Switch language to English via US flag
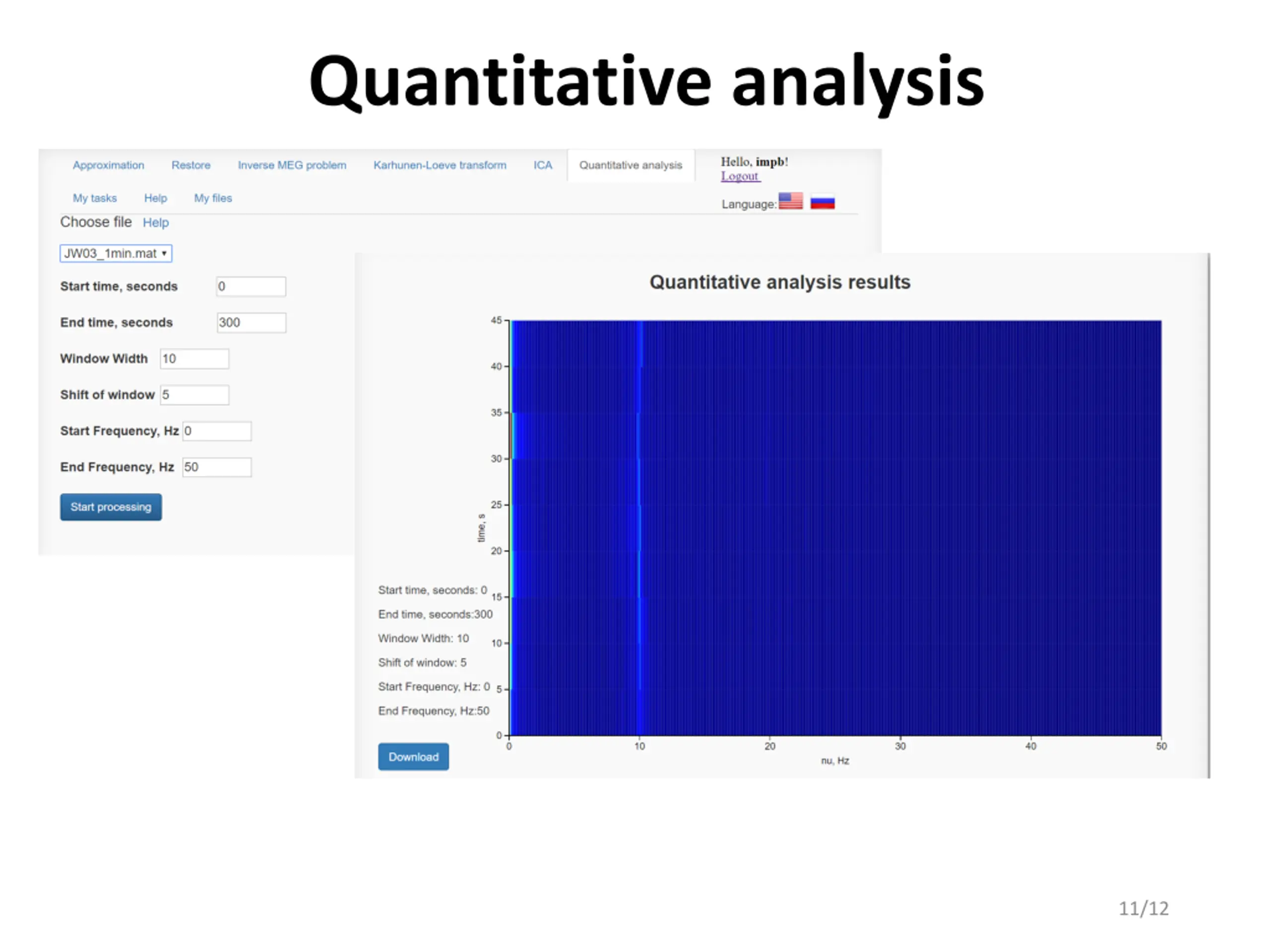Viewport: 1270px width, 952px height. click(x=790, y=201)
